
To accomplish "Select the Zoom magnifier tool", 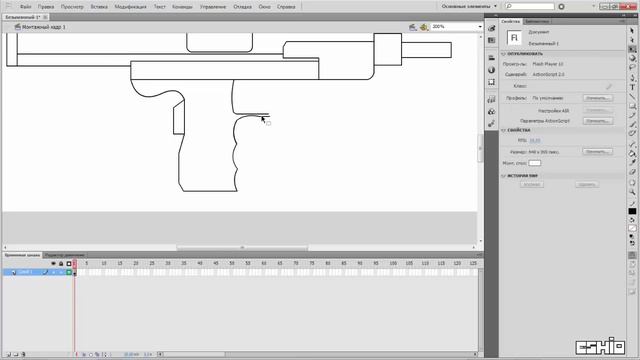I will coord(632,192).
